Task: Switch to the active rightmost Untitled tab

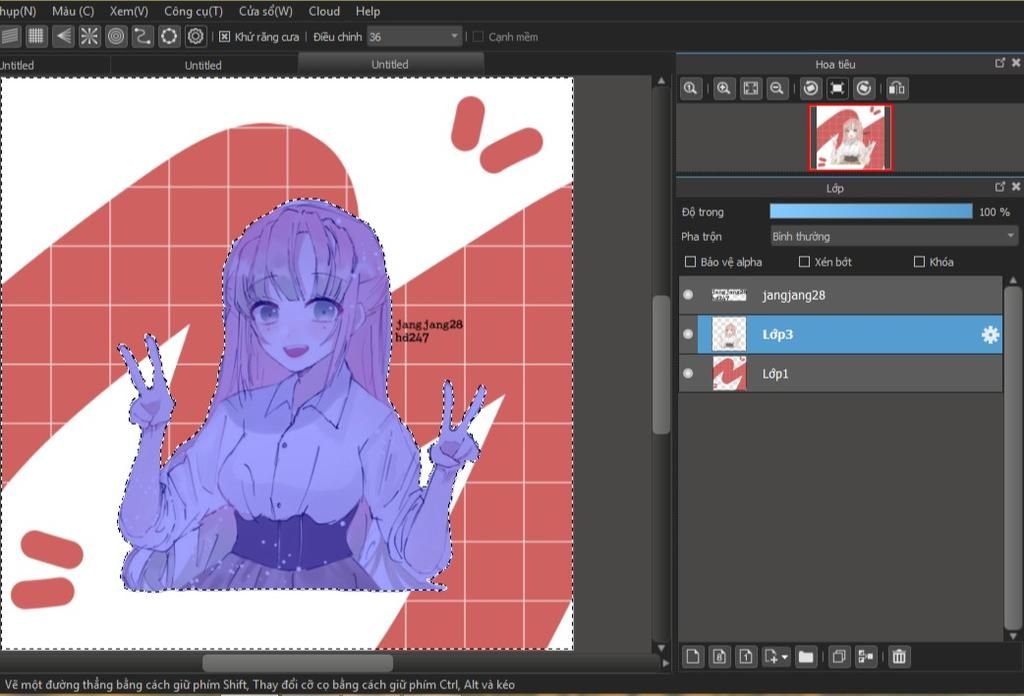Action: (x=391, y=64)
